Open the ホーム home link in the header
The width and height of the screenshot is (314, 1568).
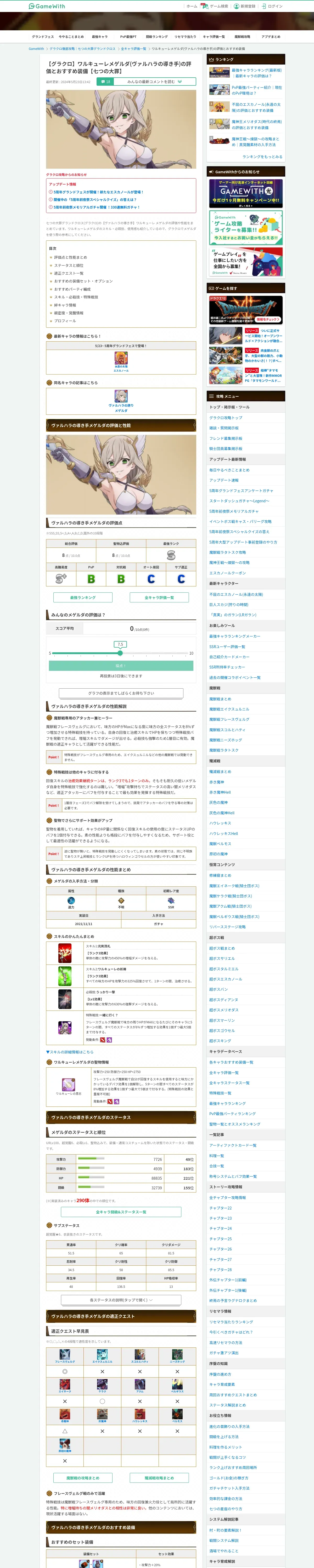pyautogui.click(x=192, y=6)
